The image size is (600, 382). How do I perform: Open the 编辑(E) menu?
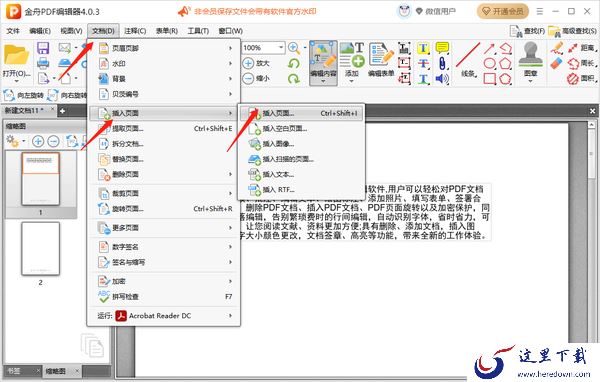tap(40, 31)
